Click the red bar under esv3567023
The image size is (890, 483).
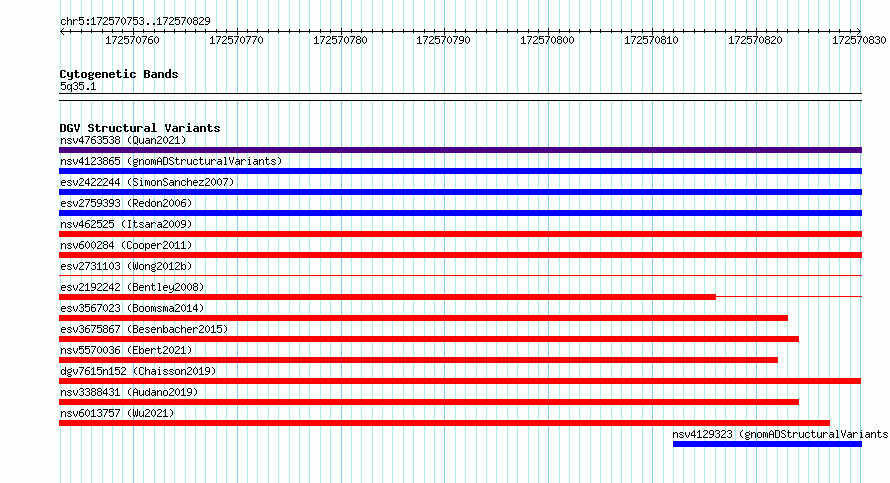[x=423, y=318]
